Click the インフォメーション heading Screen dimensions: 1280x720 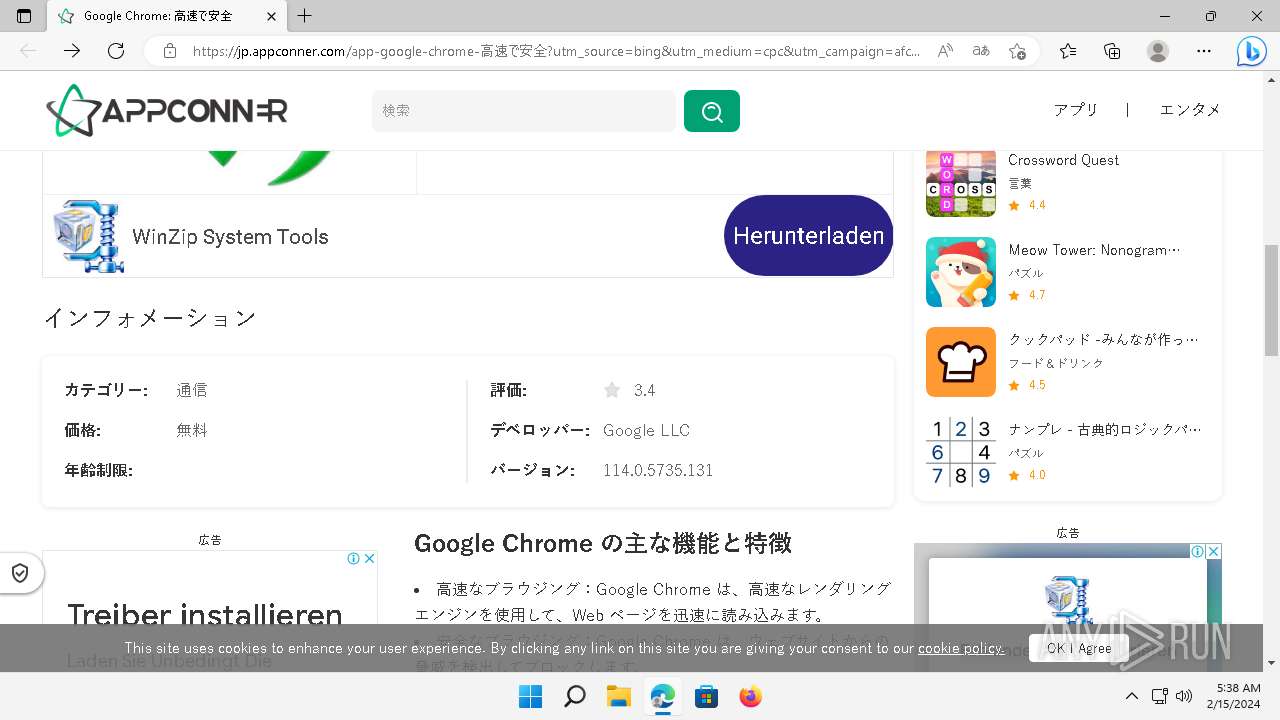pos(150,318)
